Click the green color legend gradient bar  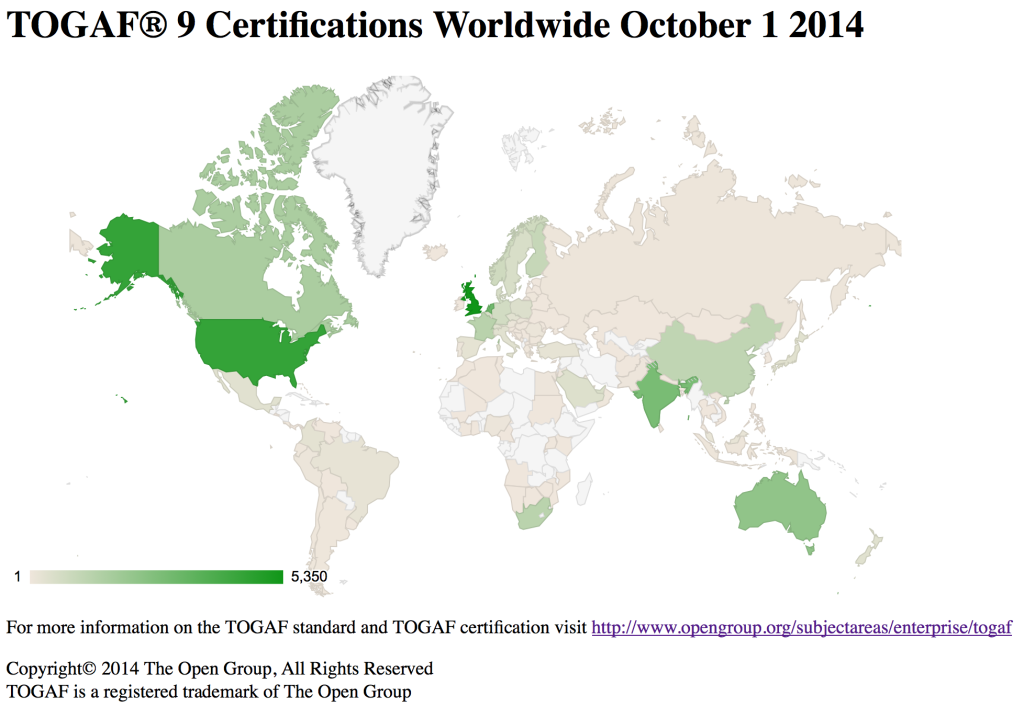[x=157, y=576]
